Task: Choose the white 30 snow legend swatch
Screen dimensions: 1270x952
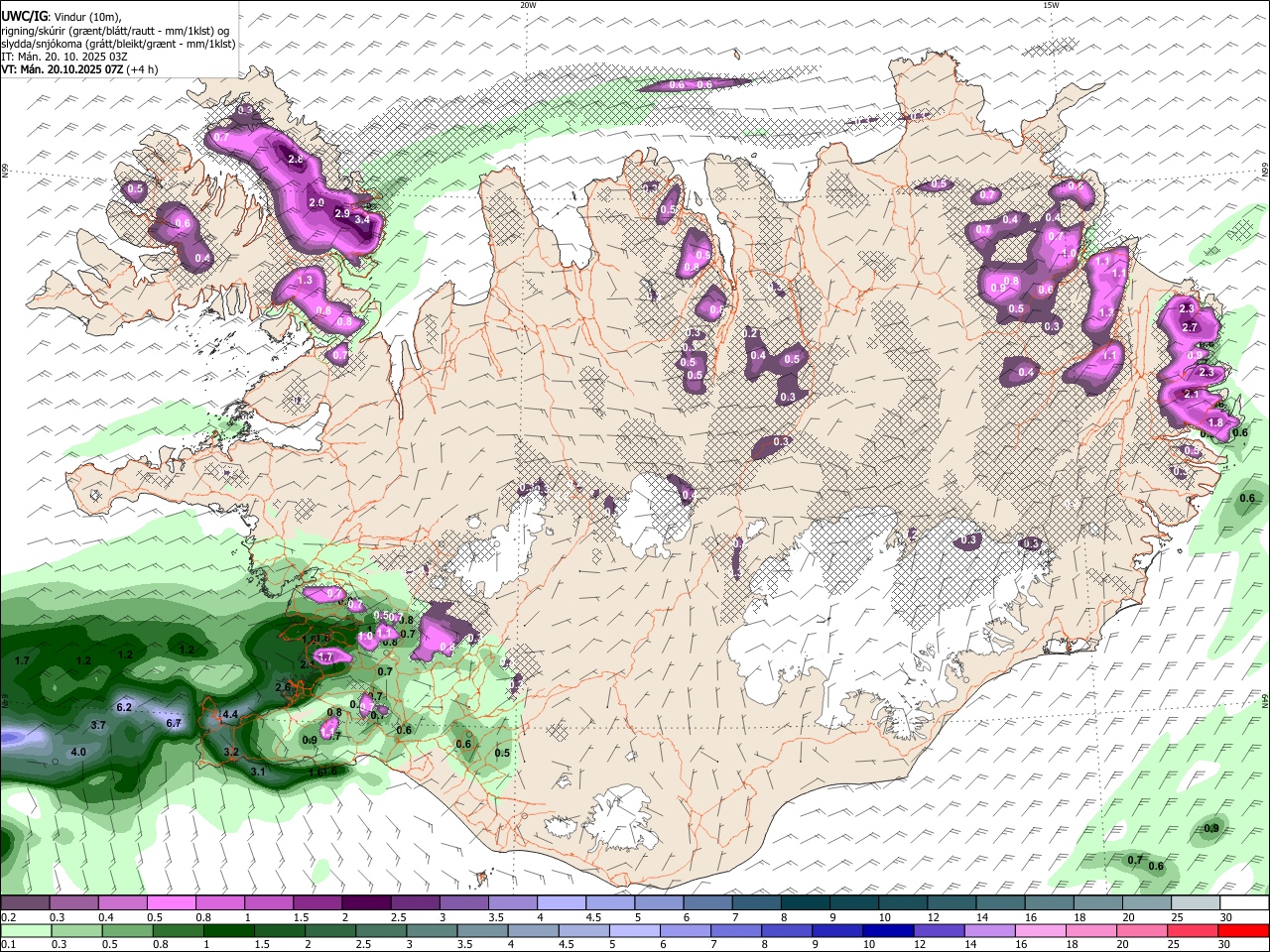Action: (x=1243, y=903)
